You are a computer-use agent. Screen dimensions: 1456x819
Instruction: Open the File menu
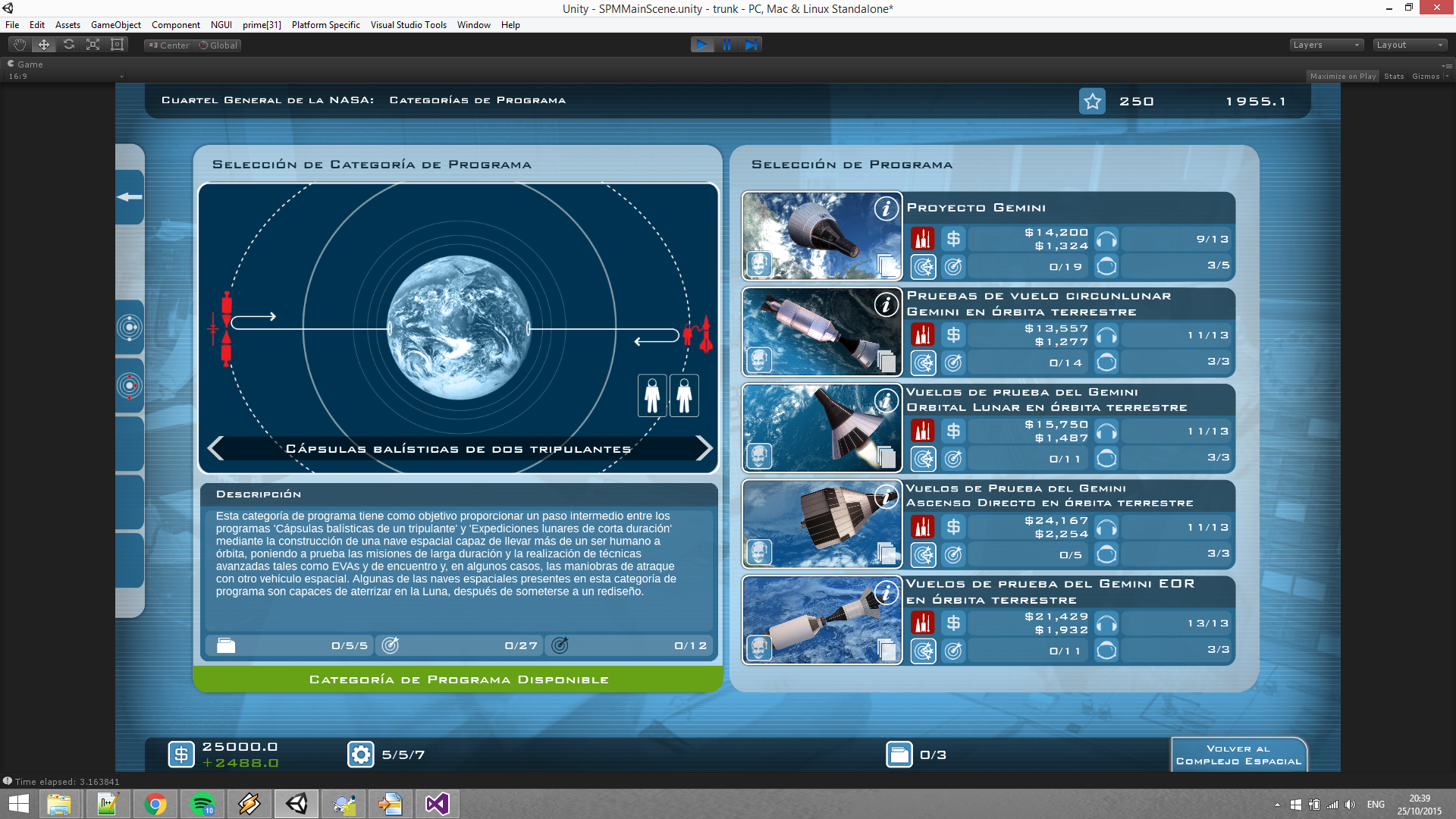(12, 25)
